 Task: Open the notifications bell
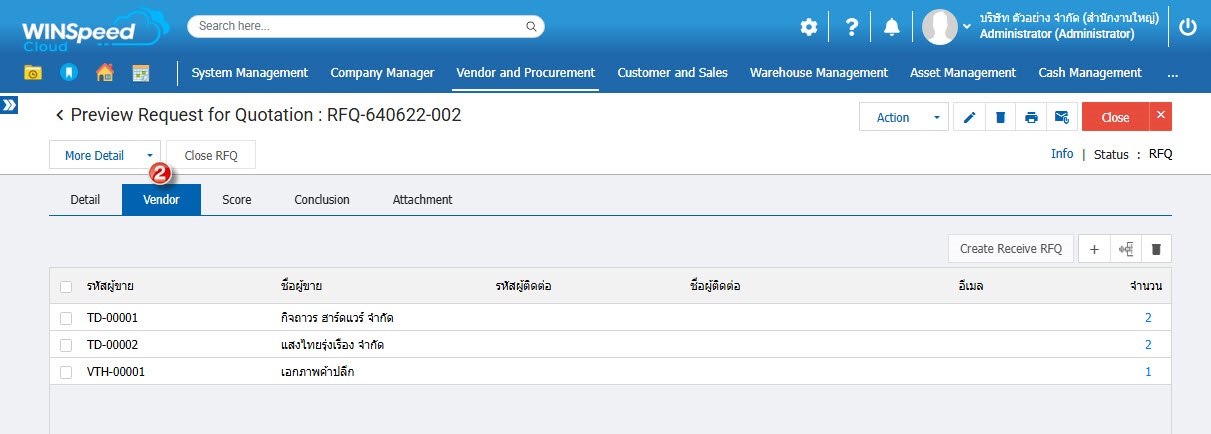coord(892,28)
